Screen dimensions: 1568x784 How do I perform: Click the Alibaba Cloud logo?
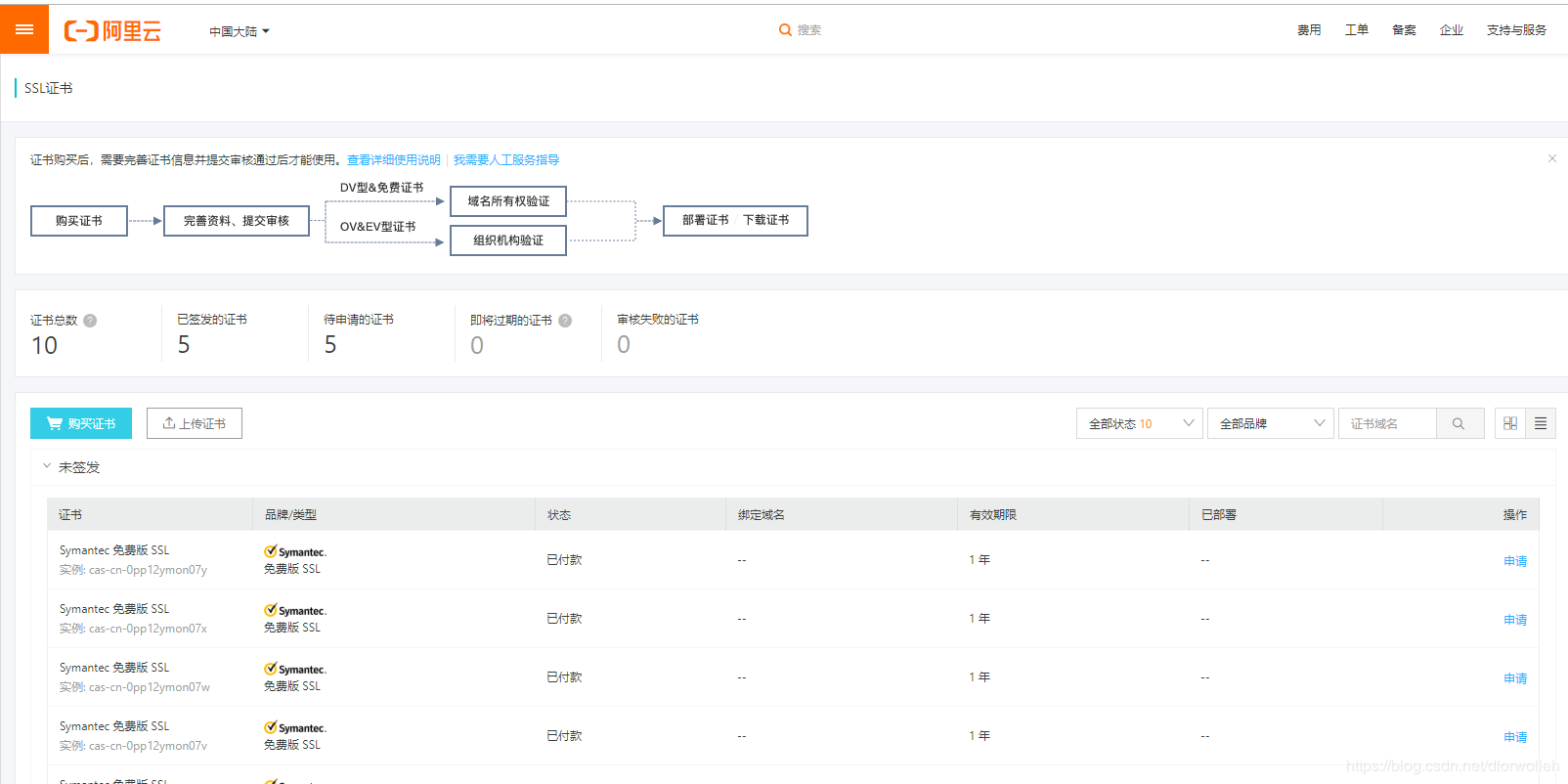click(x=112, y=31)
